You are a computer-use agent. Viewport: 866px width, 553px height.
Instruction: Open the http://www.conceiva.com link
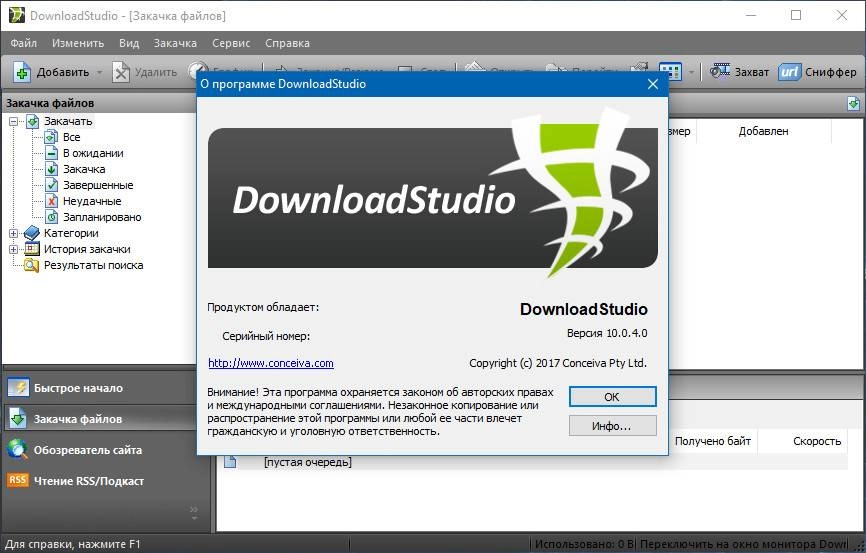point(271,363)
